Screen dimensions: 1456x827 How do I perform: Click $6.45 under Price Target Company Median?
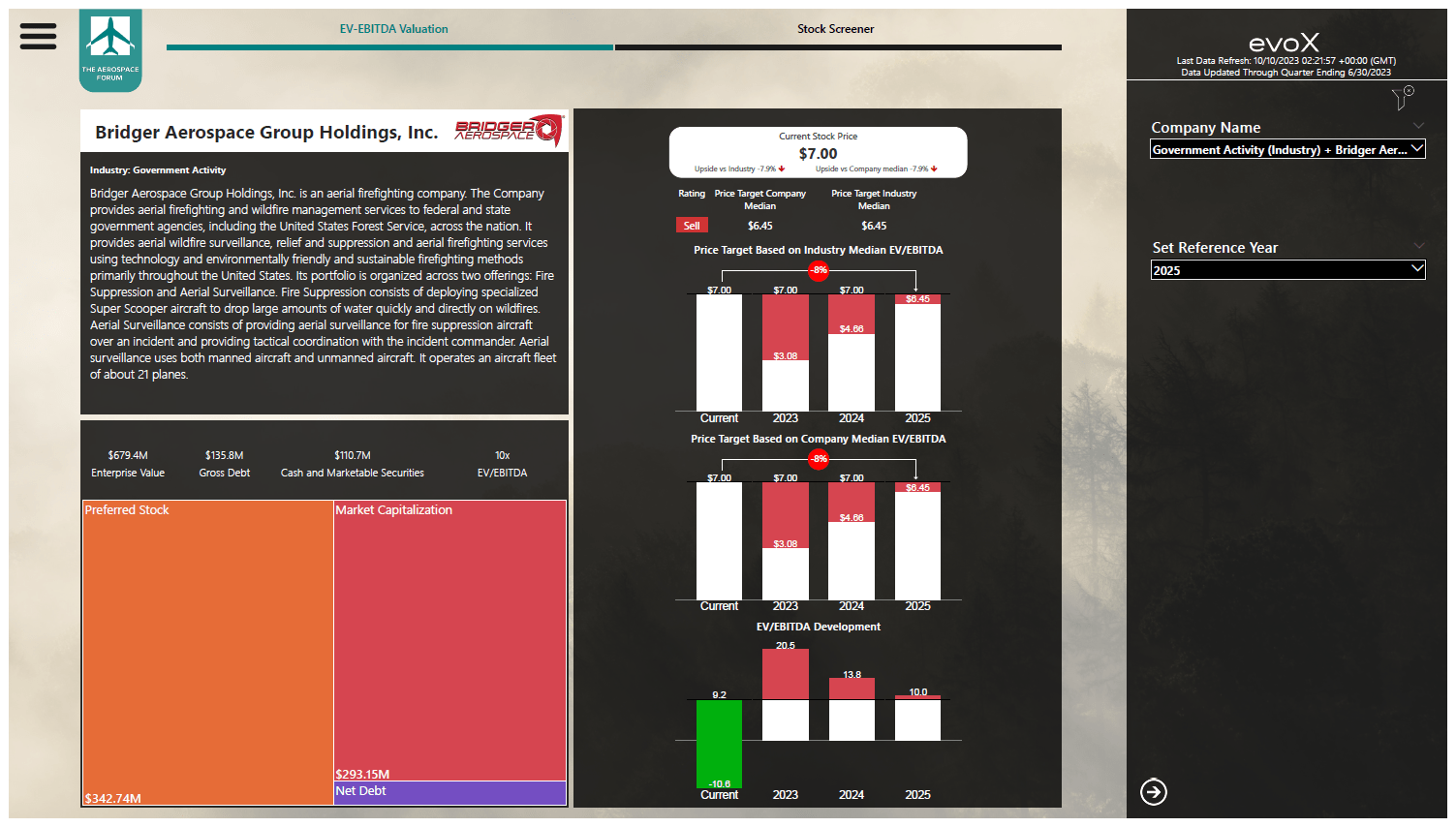(x=760, y=226)
